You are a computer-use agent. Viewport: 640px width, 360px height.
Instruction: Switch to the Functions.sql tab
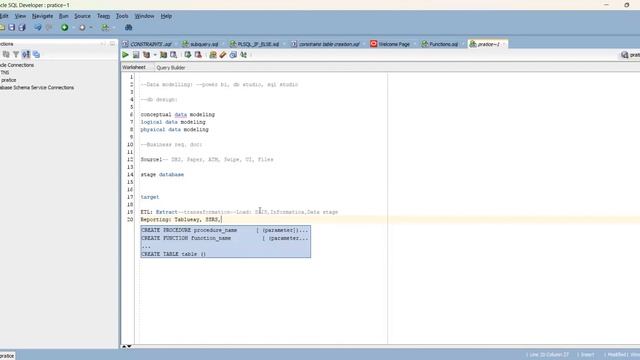(x=443, y=44)
